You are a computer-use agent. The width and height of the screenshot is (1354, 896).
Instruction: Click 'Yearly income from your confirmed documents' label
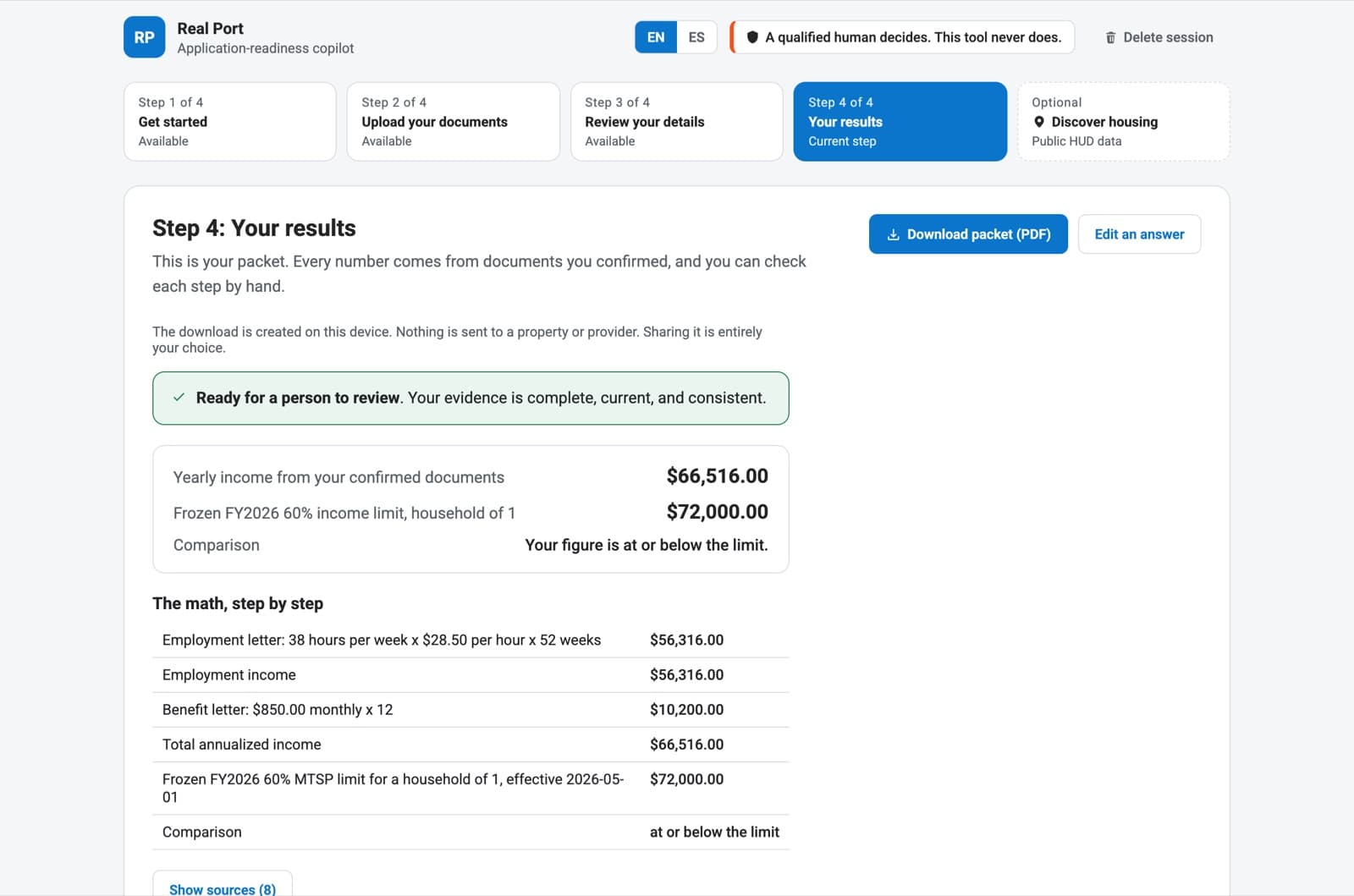coord(338,477)
